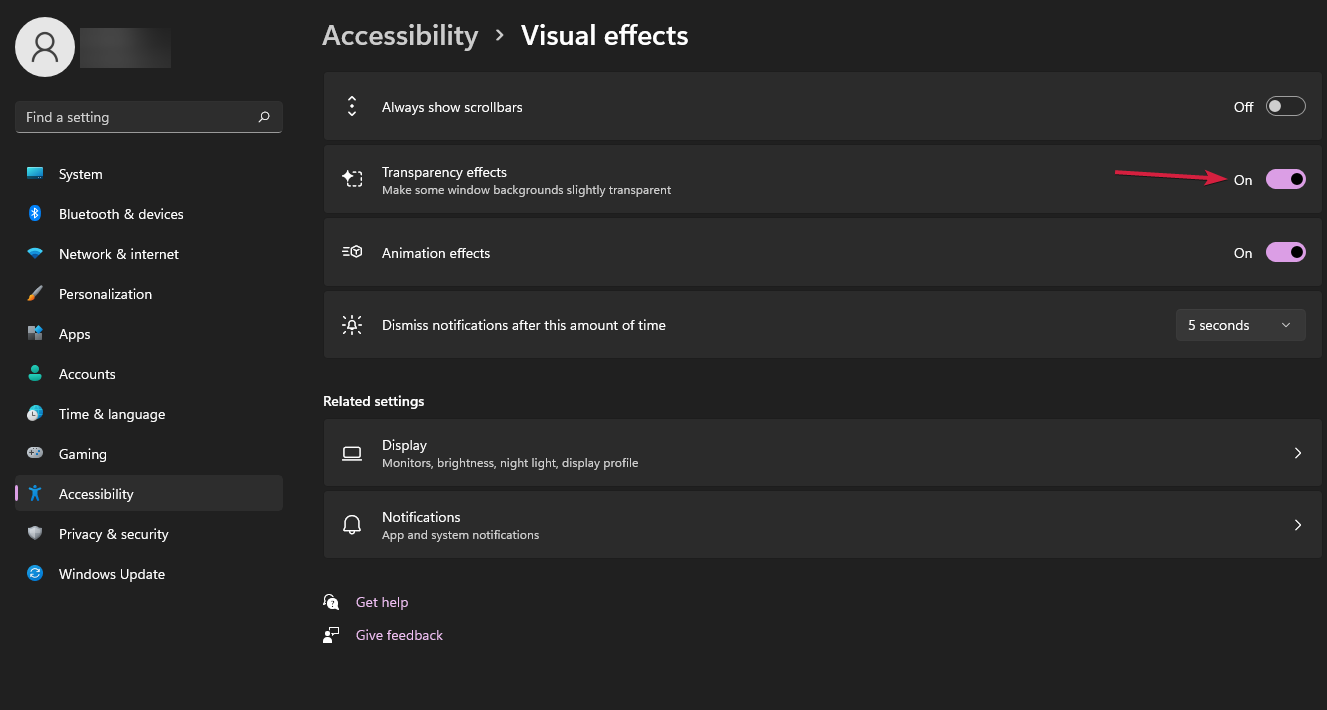Click the Network & internet Wi-Fi icon
Image resolution: width=1327 pixels, height=710 pixels.
tap(35, 254)
